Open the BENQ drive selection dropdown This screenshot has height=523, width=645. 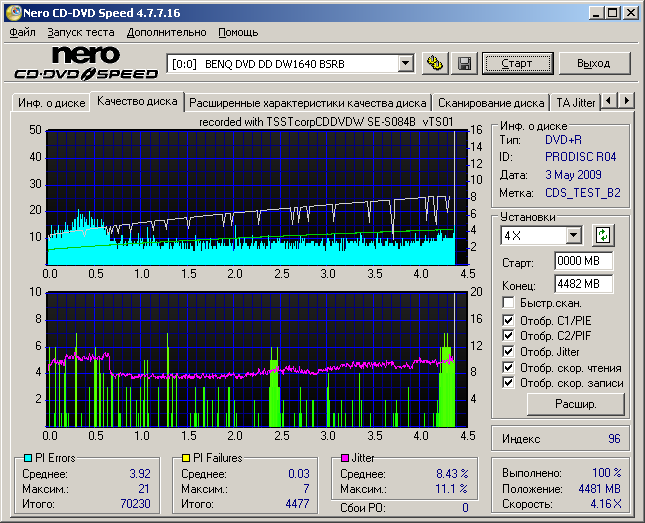[405, 64]
